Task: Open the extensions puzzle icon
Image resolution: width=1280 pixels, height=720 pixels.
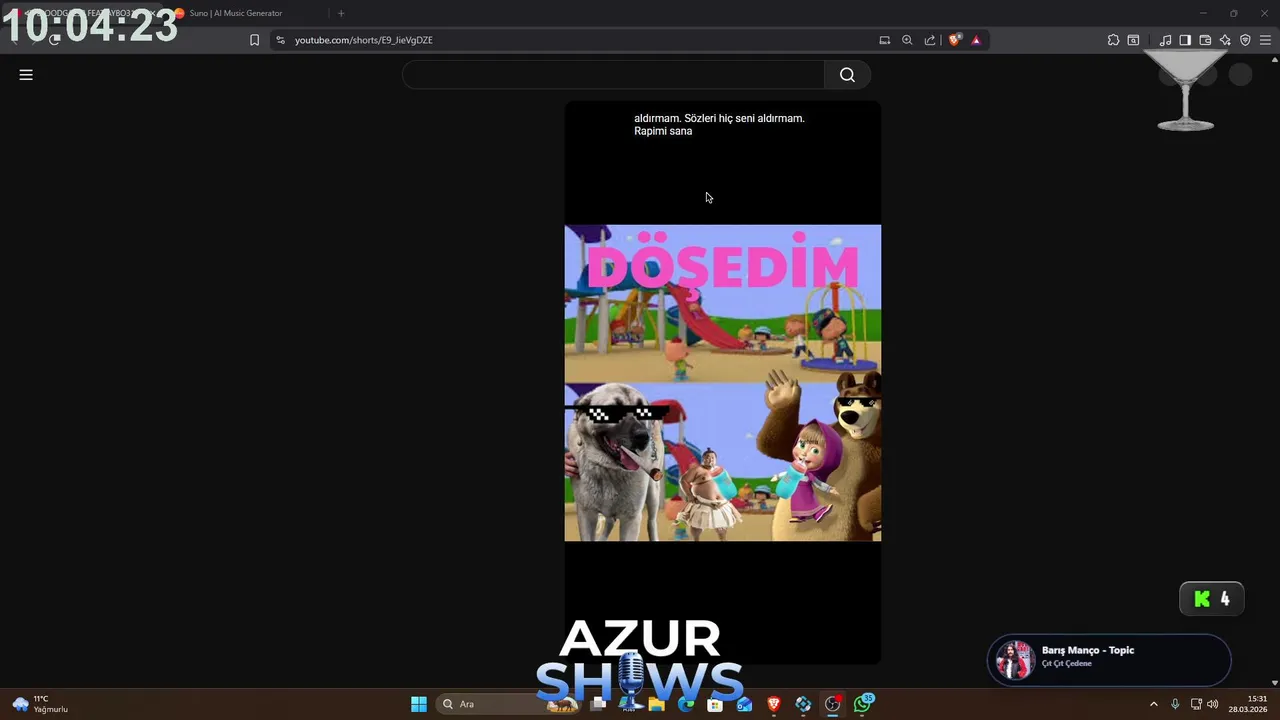Action: coord(1113,40)
